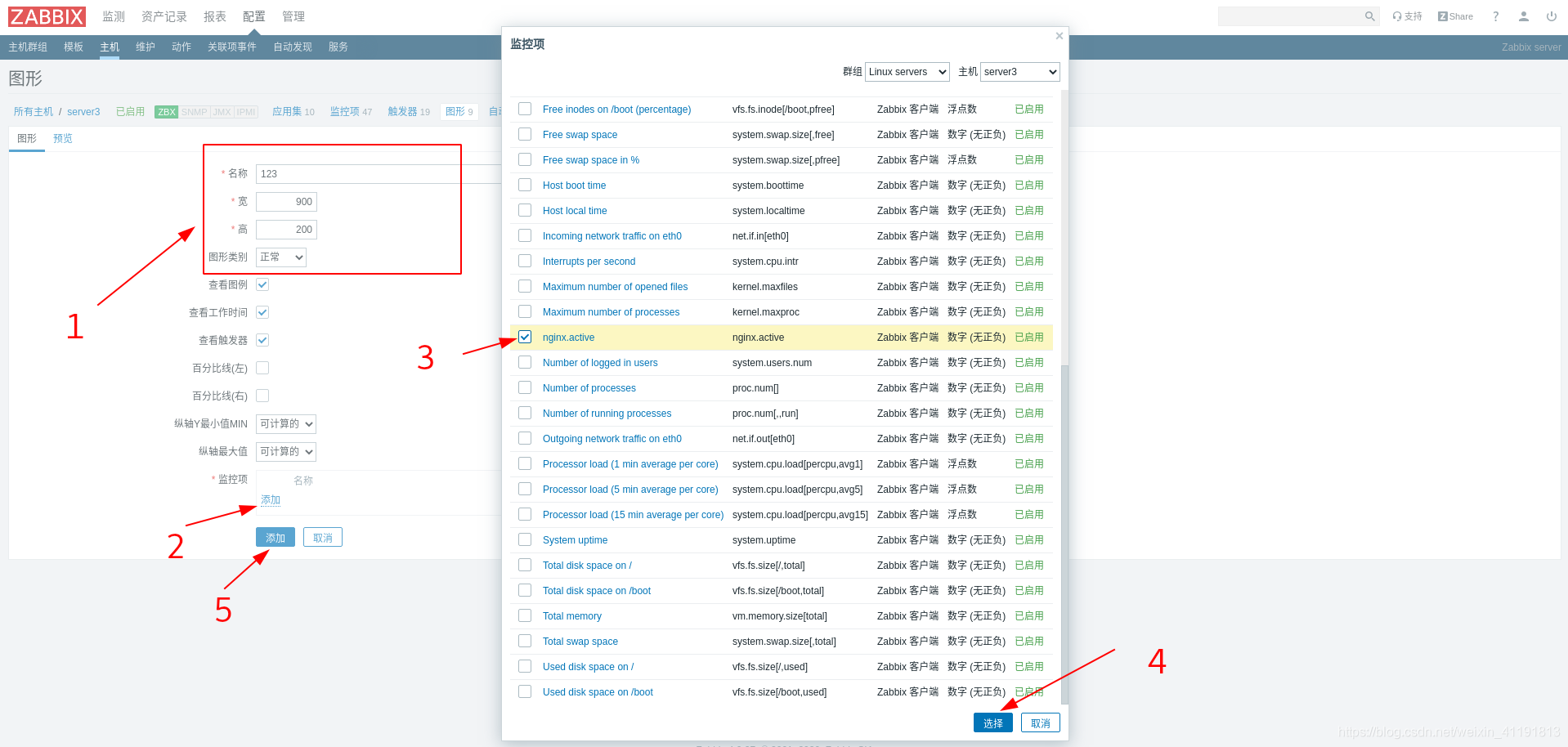
Task: Switch to the 预览 tab
Action: tap(63, 138)
